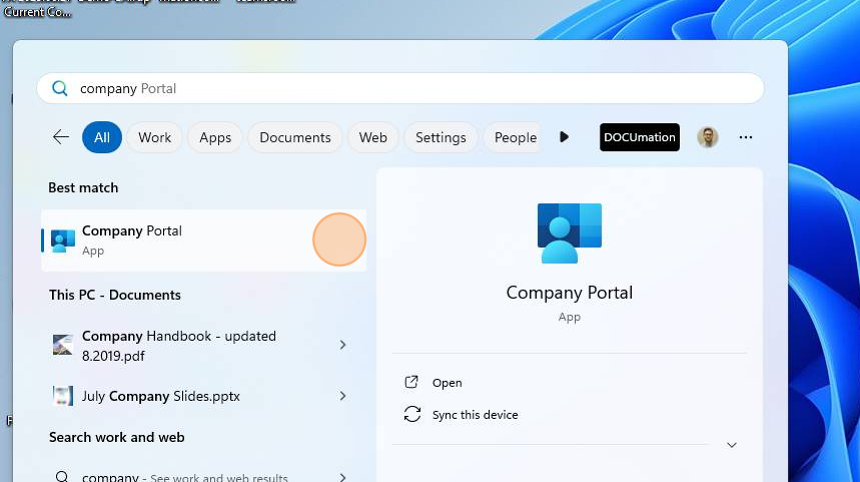The width and height of the screenshot is (860, 482).
Task: Click the web search magnifier icon beside 'company'
Action: coord(62,477)
